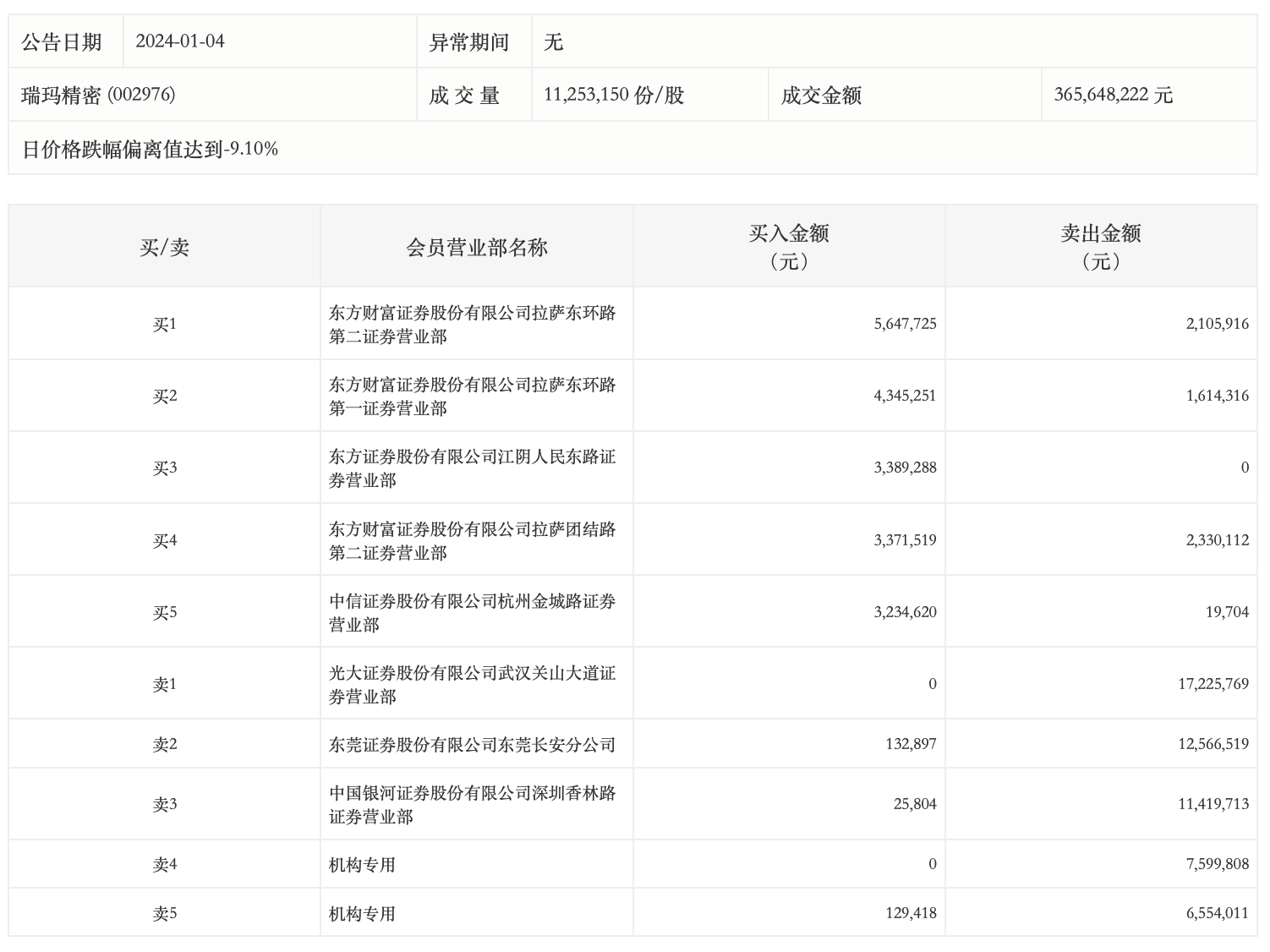Screen dimensions: 1270x952
Task: Click the 卖出金额 column header
Action: [1100, 246]
